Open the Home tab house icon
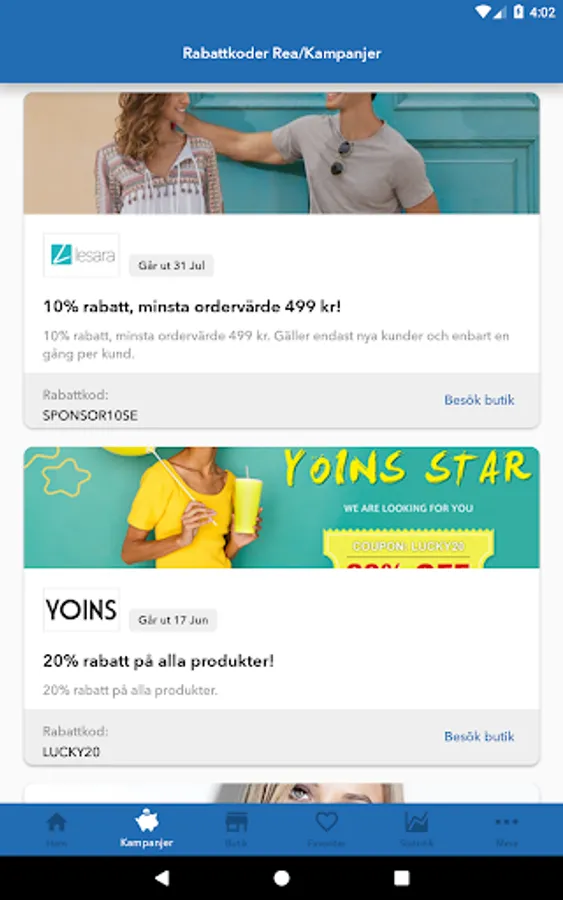Screen dimensions: 563x900 [56, 823]
